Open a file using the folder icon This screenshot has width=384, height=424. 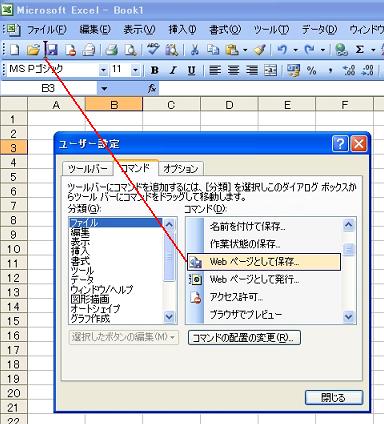point(33,50)
